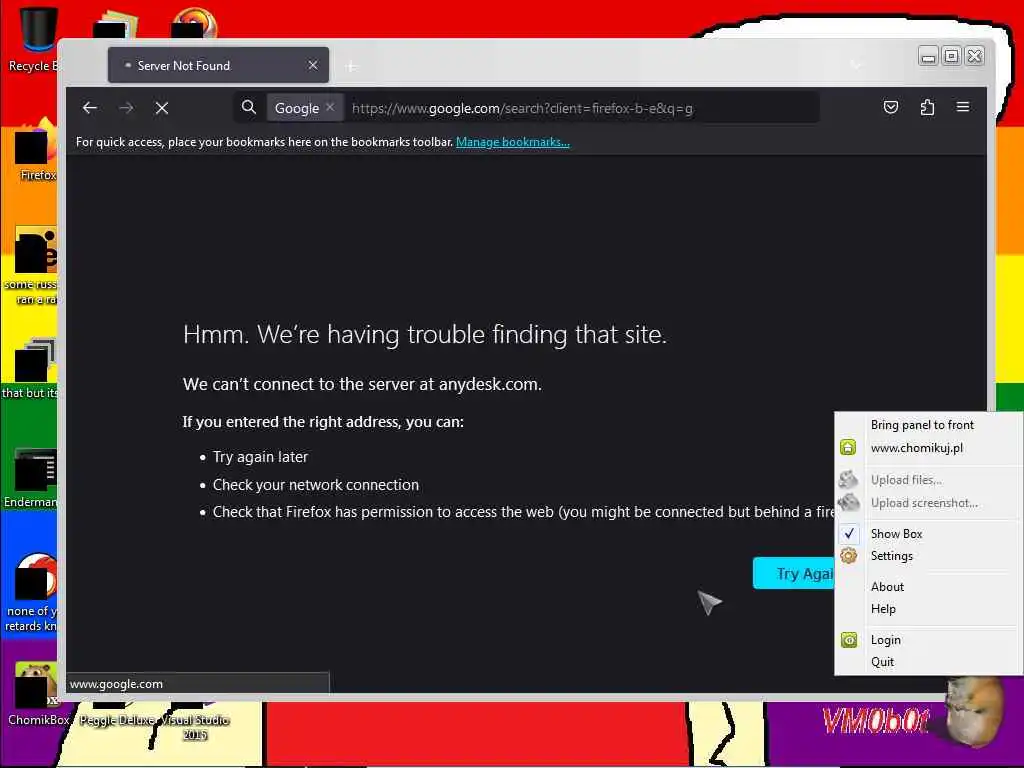Open www.chomikuj.pl menu entry
Screen dimensions: 1024x768
pos(917,448)
